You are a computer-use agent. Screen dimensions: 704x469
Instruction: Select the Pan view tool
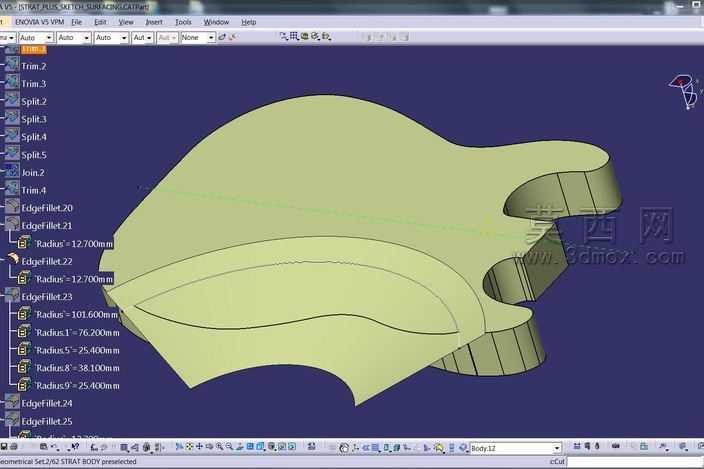pyautogui.click(x=199, y=447)
